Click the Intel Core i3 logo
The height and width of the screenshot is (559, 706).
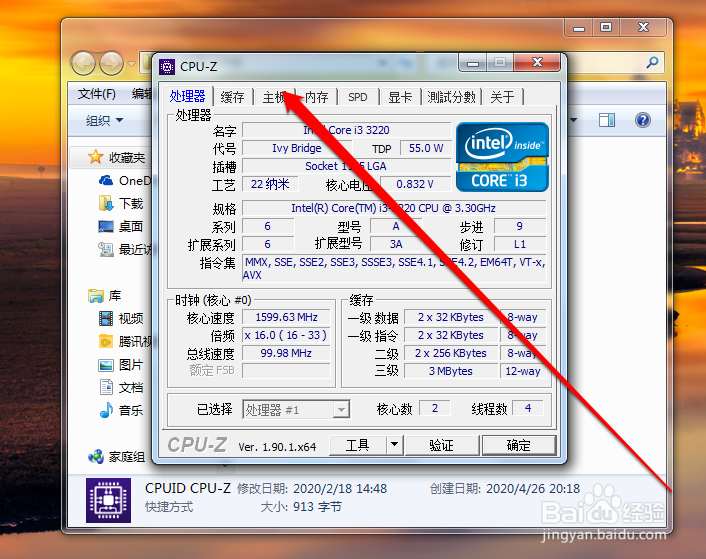502,157
